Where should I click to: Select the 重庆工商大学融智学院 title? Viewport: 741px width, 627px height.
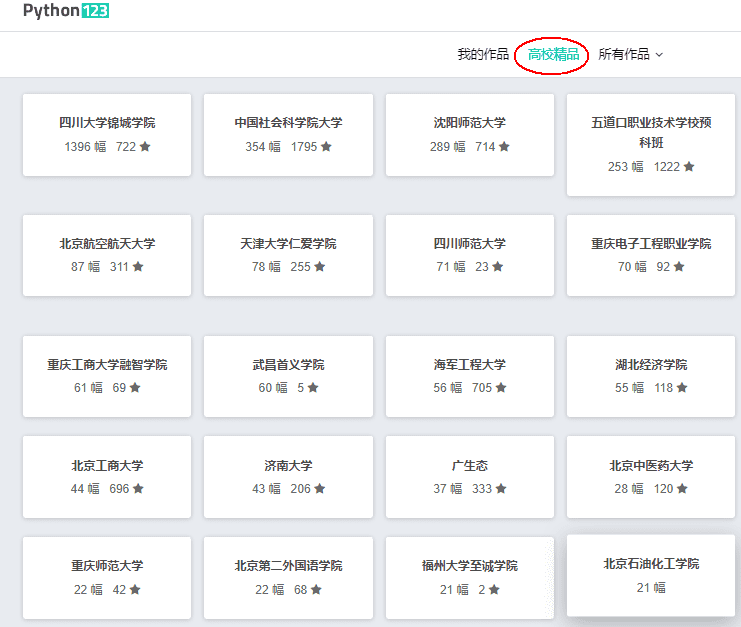[107, 365]
